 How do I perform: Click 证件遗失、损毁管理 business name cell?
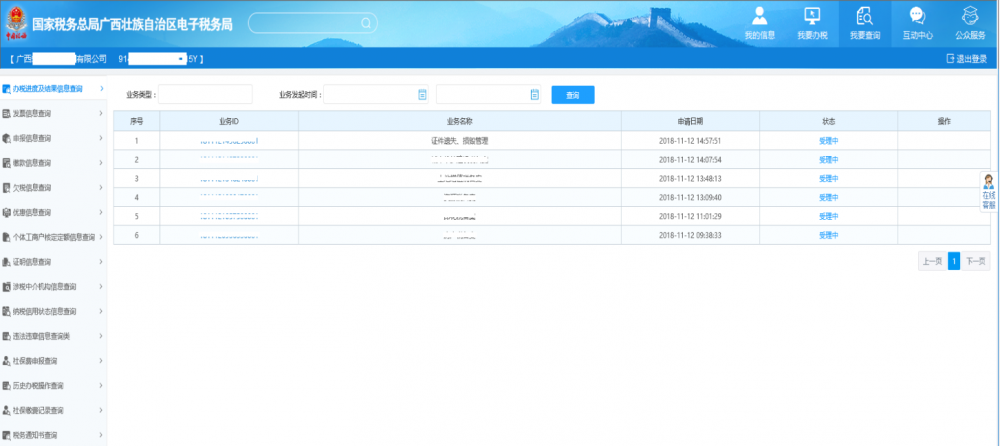[459, 141]
